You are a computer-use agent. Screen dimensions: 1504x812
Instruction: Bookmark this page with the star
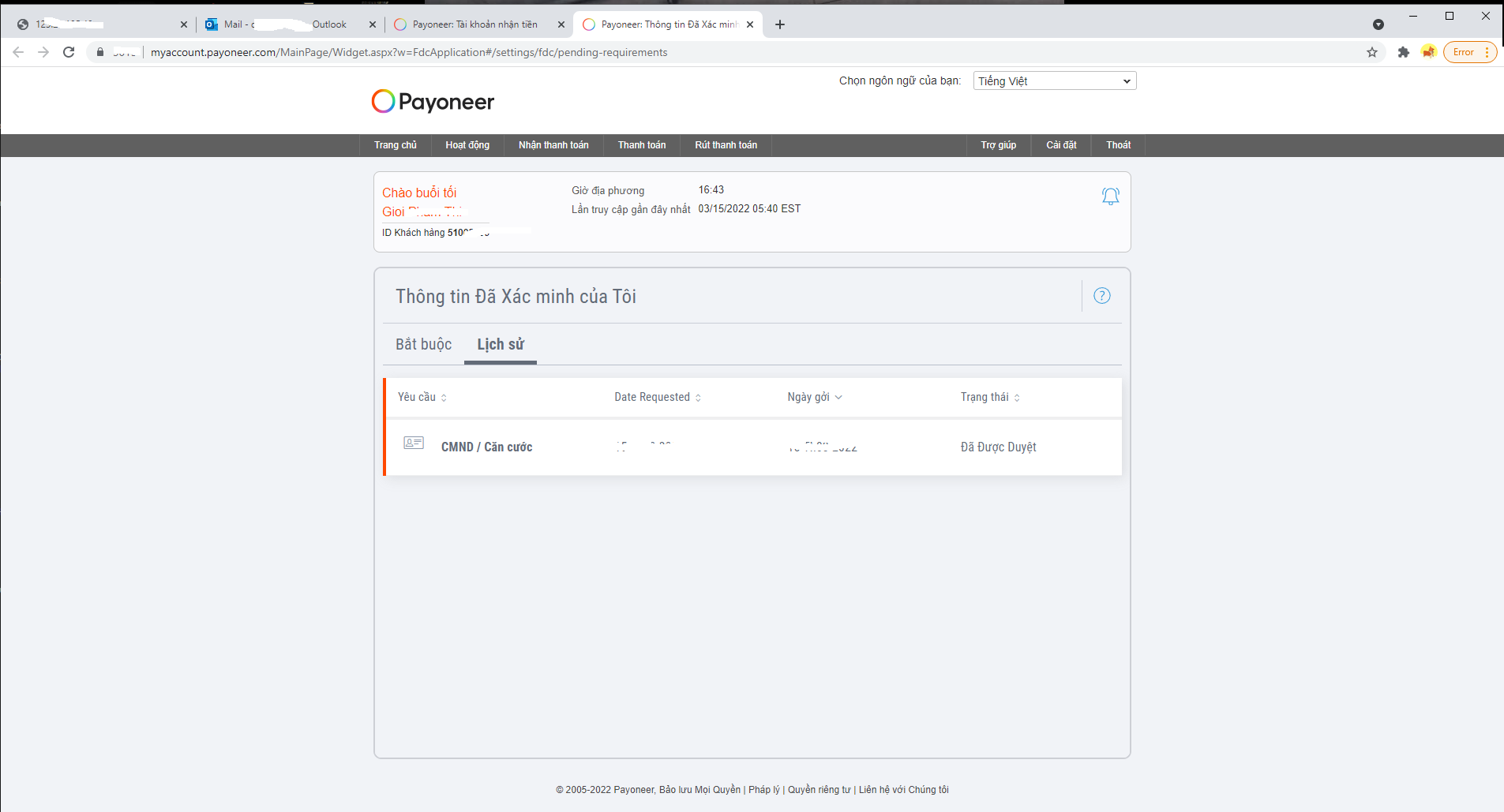[1372, 52]
